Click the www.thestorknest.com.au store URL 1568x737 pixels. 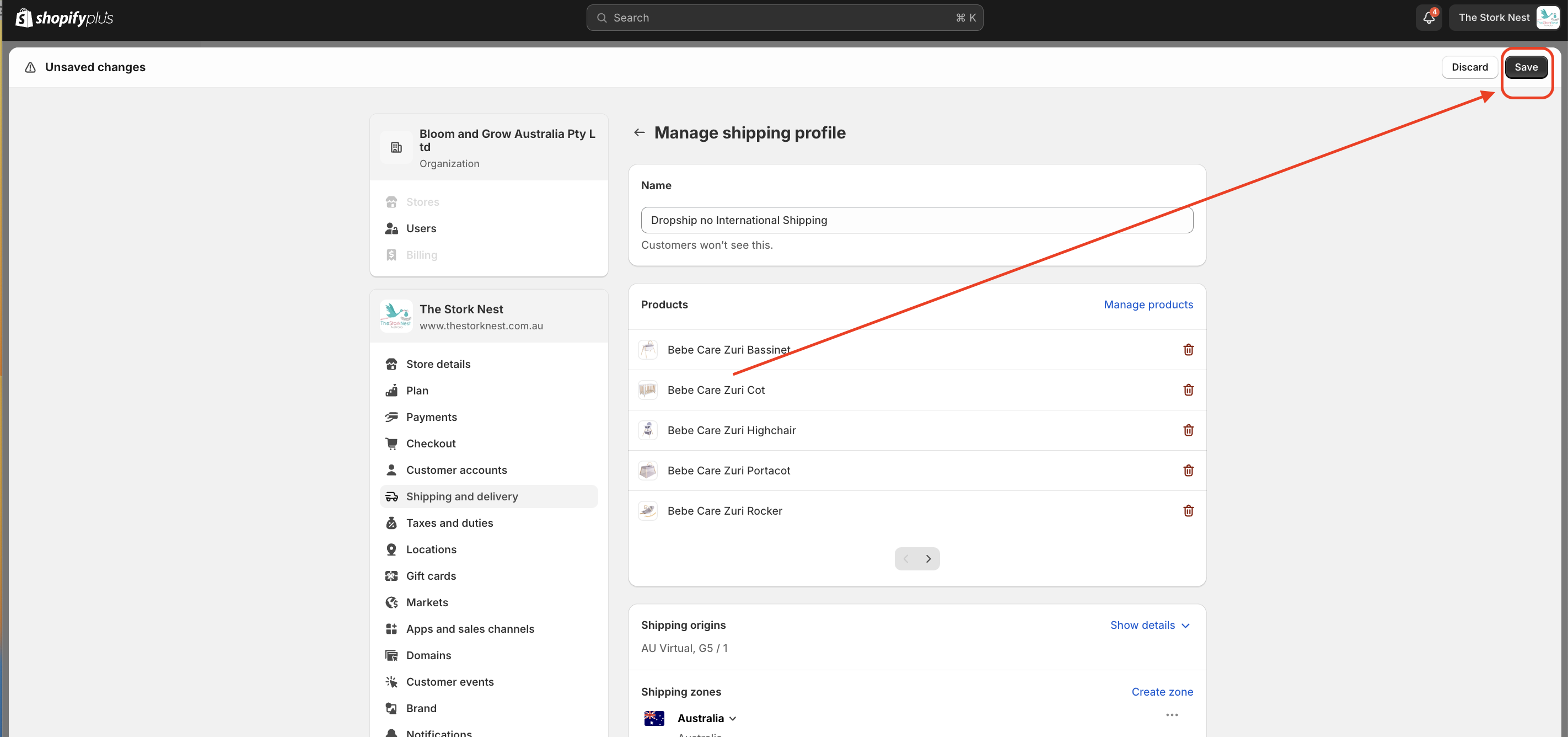[x=481, y=326]
